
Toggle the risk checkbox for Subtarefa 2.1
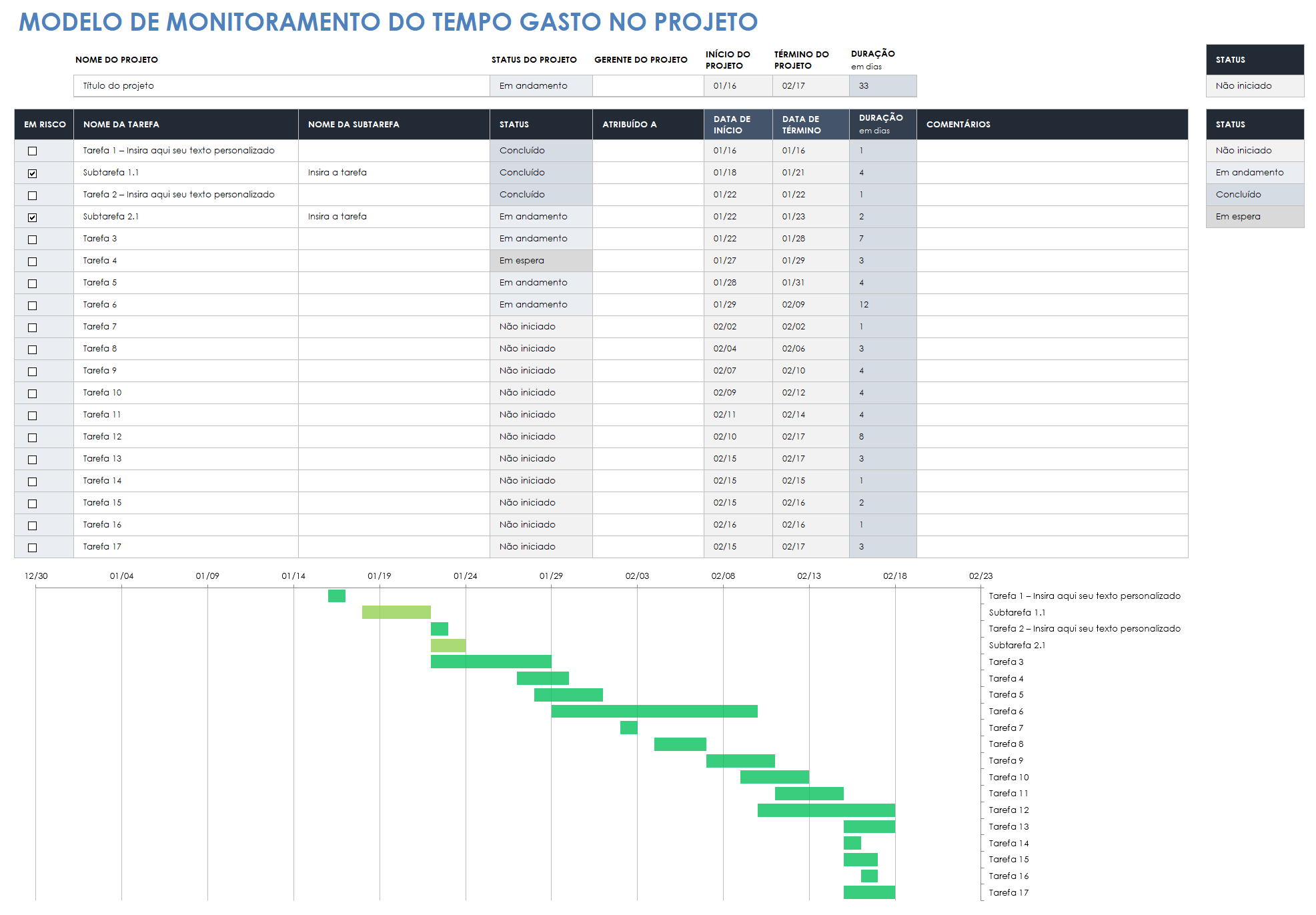tap(32, 217)
